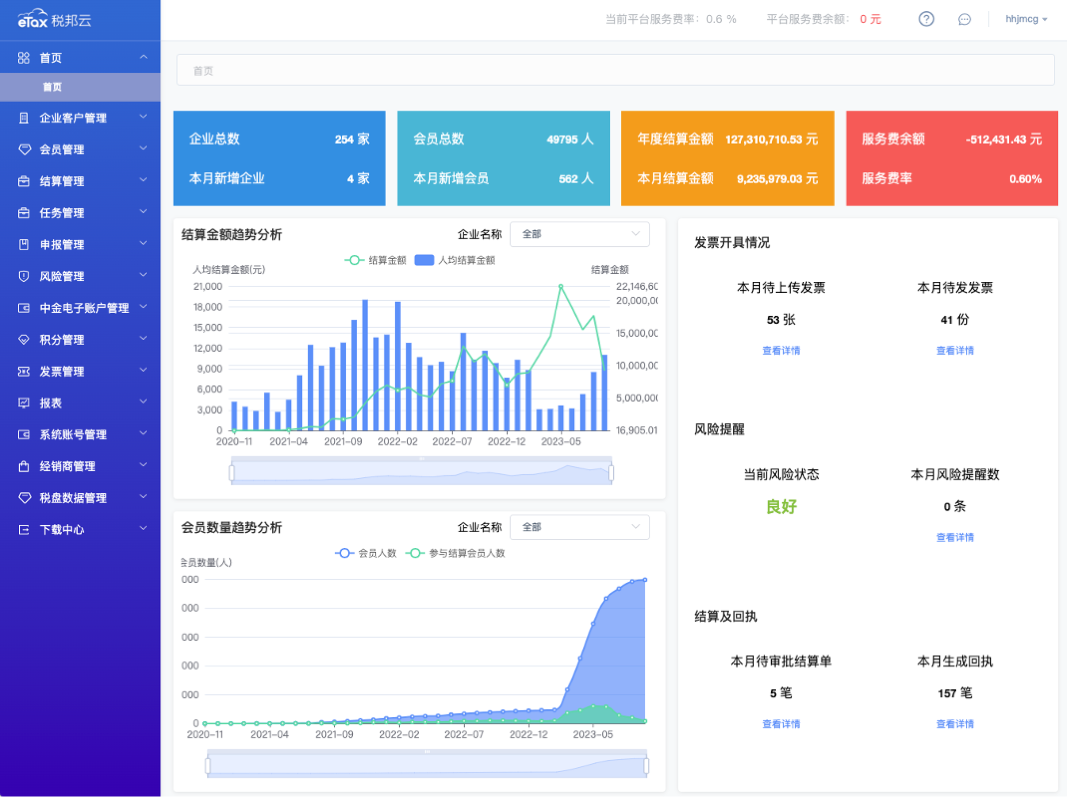
Task: Open 企业名称 dropdown in 会员数量趋势分析
Action: click(x=579, y=527)
